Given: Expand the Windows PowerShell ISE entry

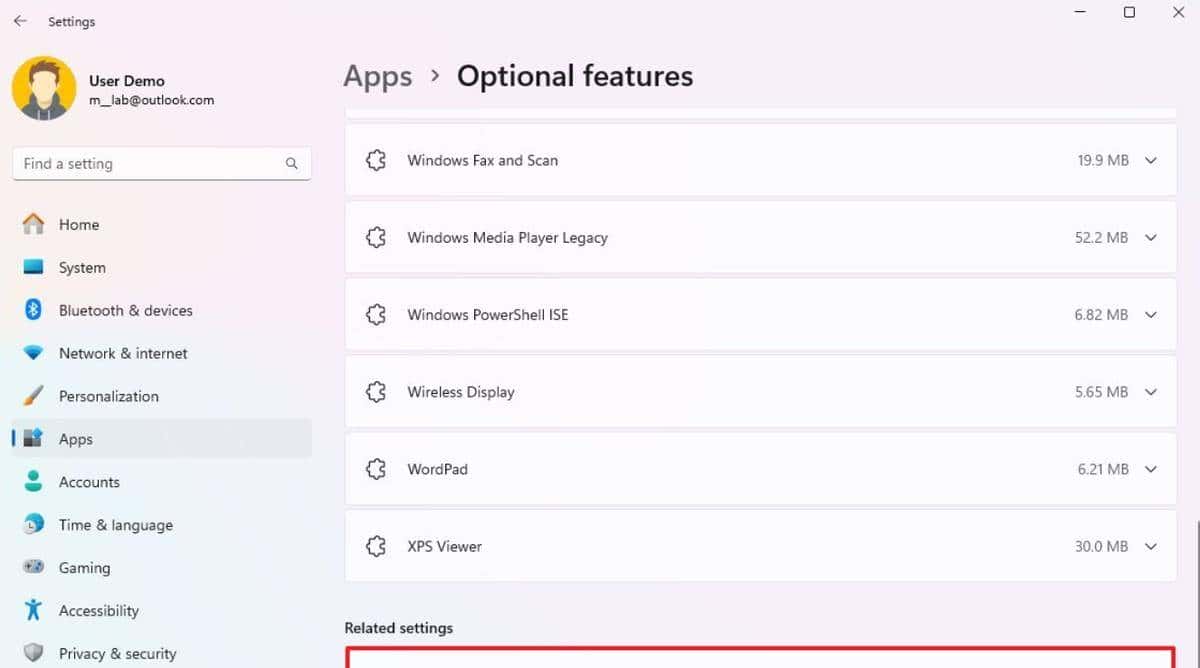Looking at the screenshot, I should [1150, 314].
